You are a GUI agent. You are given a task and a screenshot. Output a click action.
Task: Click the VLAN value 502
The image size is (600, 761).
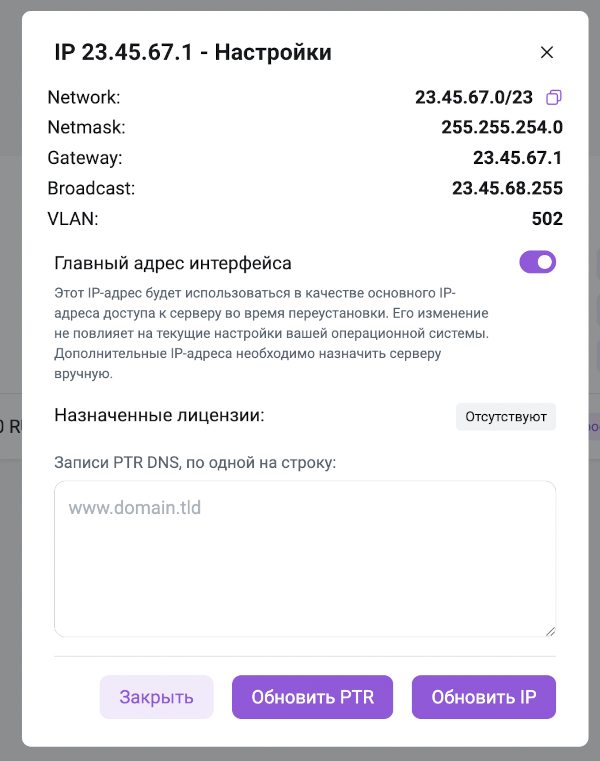(x=547, y=219)
